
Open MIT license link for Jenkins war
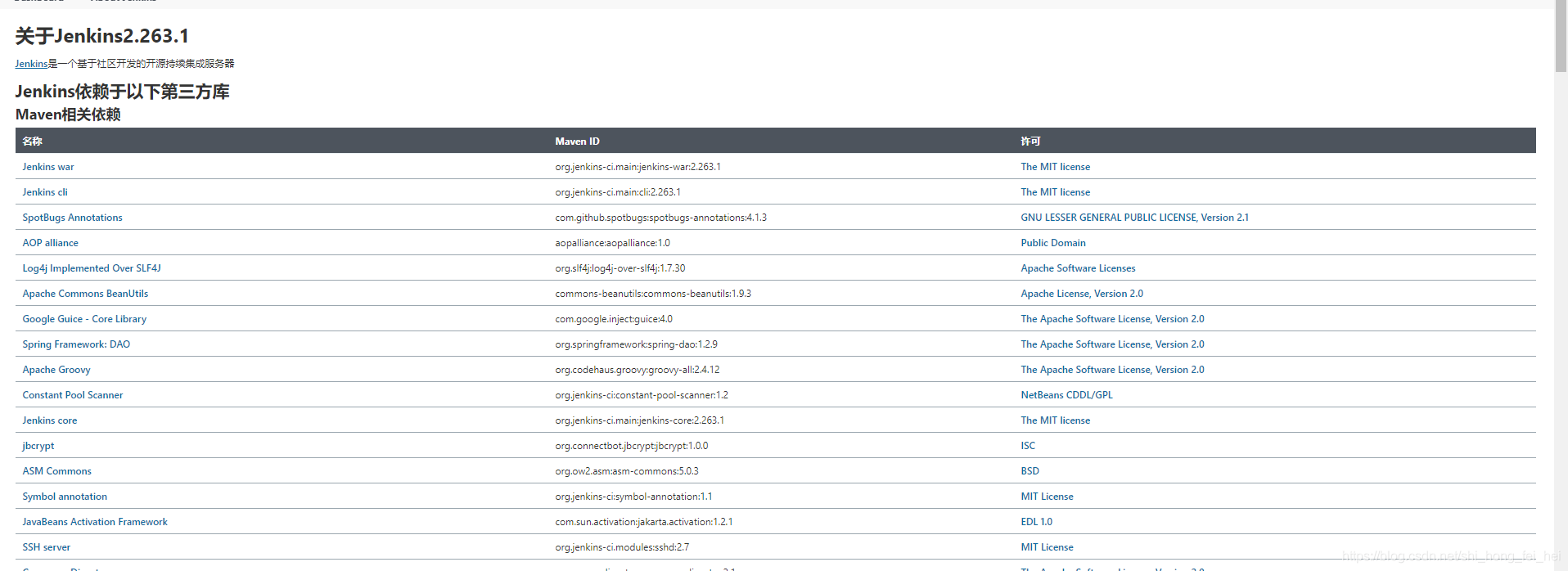pyautogui.click(x=1056, y=167)
